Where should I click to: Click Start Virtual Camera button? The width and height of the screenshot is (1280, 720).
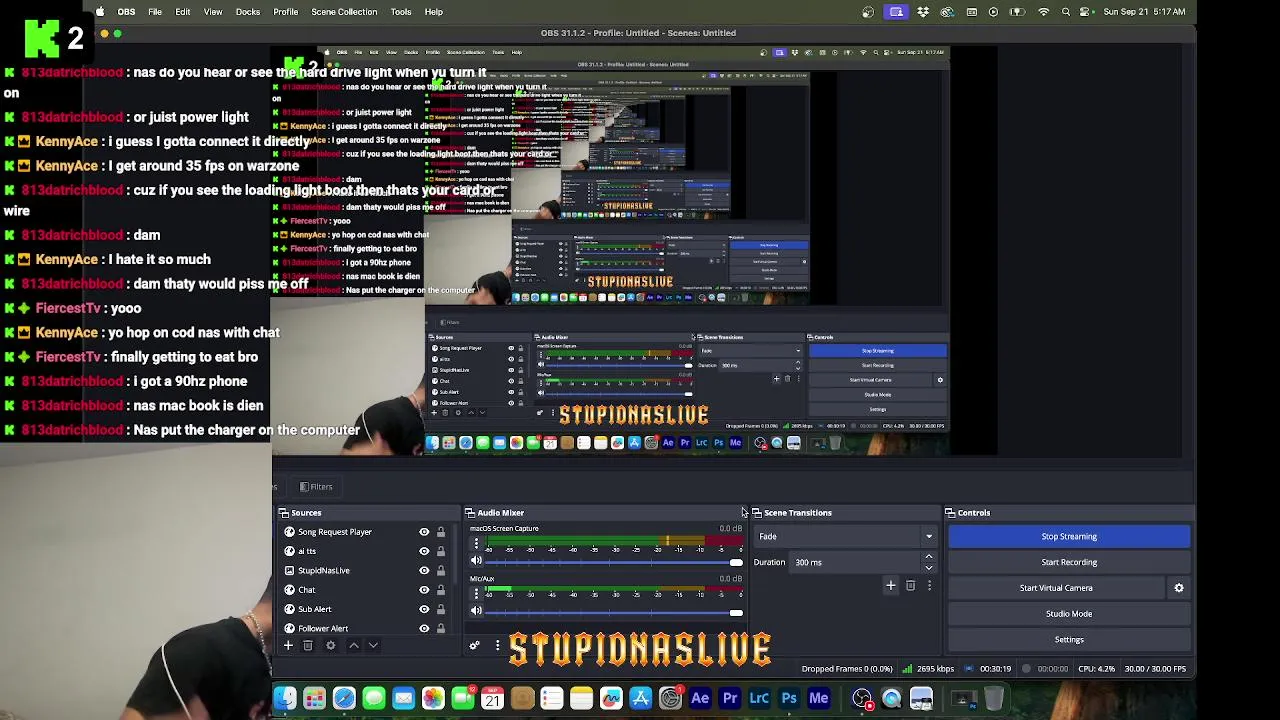point(1056,588)
